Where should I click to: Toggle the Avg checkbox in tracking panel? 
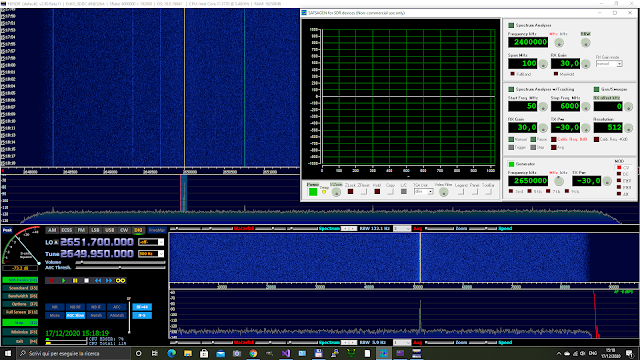[553, 147]
